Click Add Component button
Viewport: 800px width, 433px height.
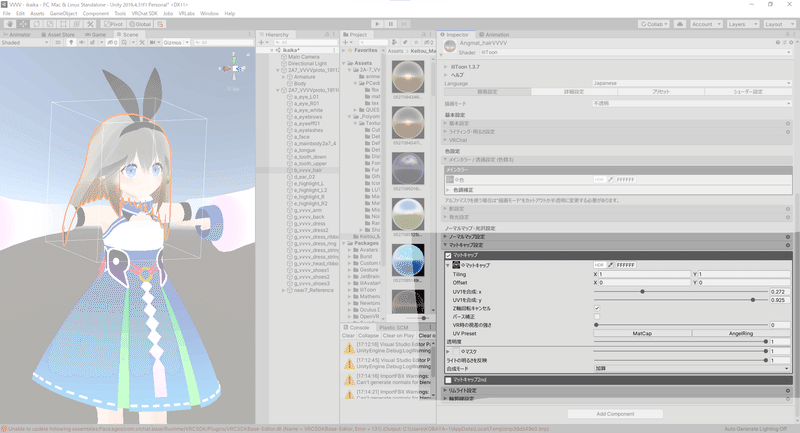pyautogui.click(x=615, y=414)
